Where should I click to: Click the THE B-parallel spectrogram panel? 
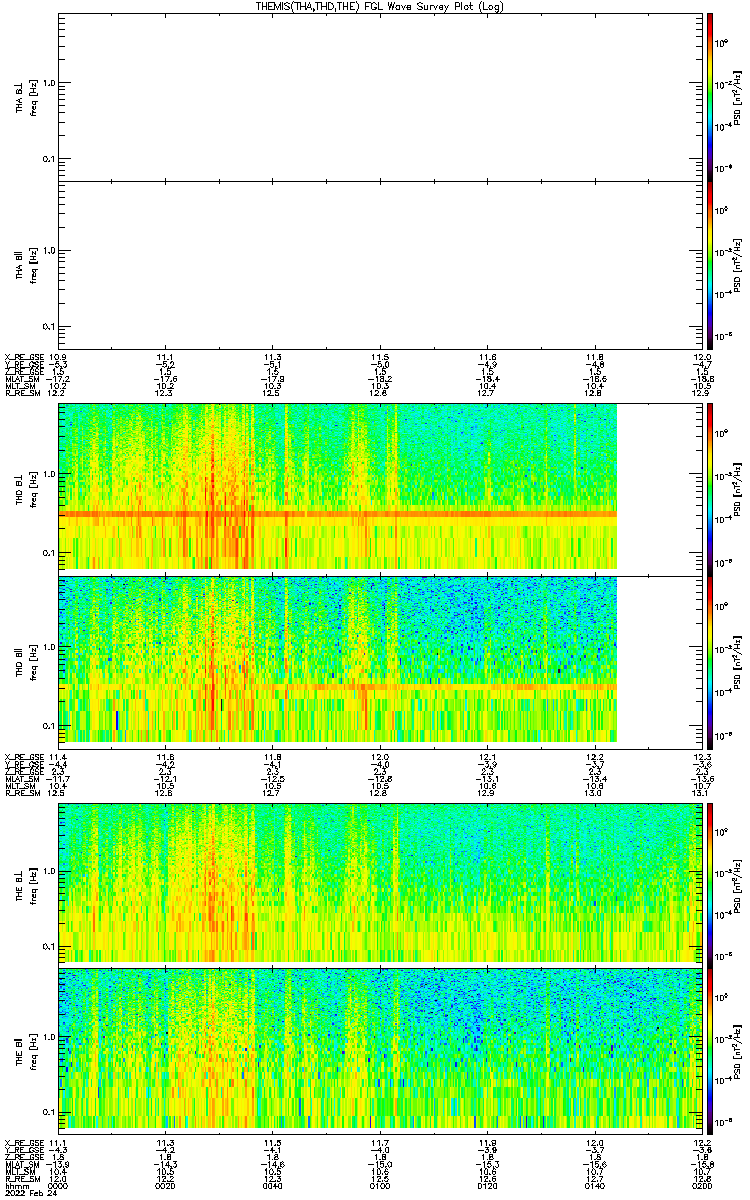[x=378, y=1049]
